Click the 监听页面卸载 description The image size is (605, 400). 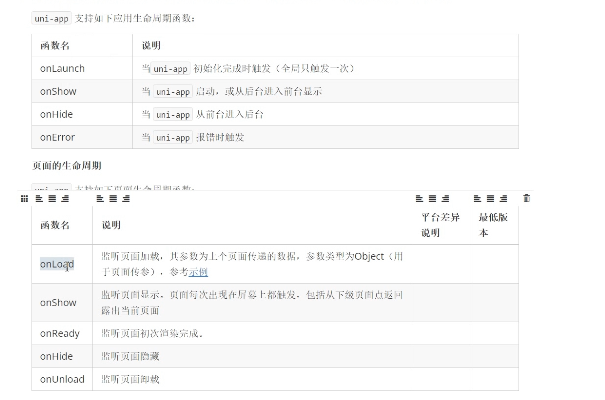tap(130, 380)
